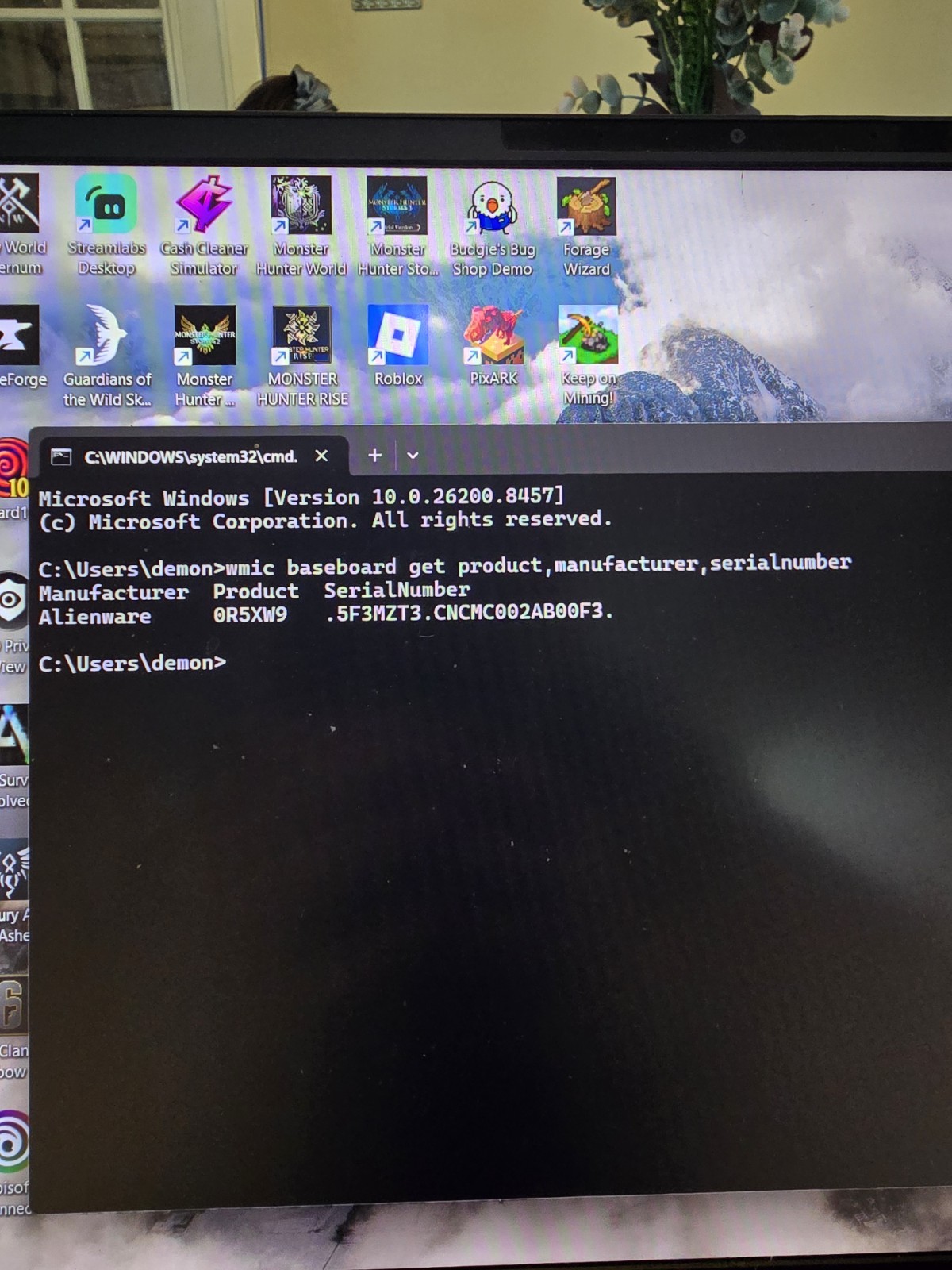The image size is (952, 1270).
Task: Open the Clan desktop icon with the number 6
Action: coord(13,1029)
